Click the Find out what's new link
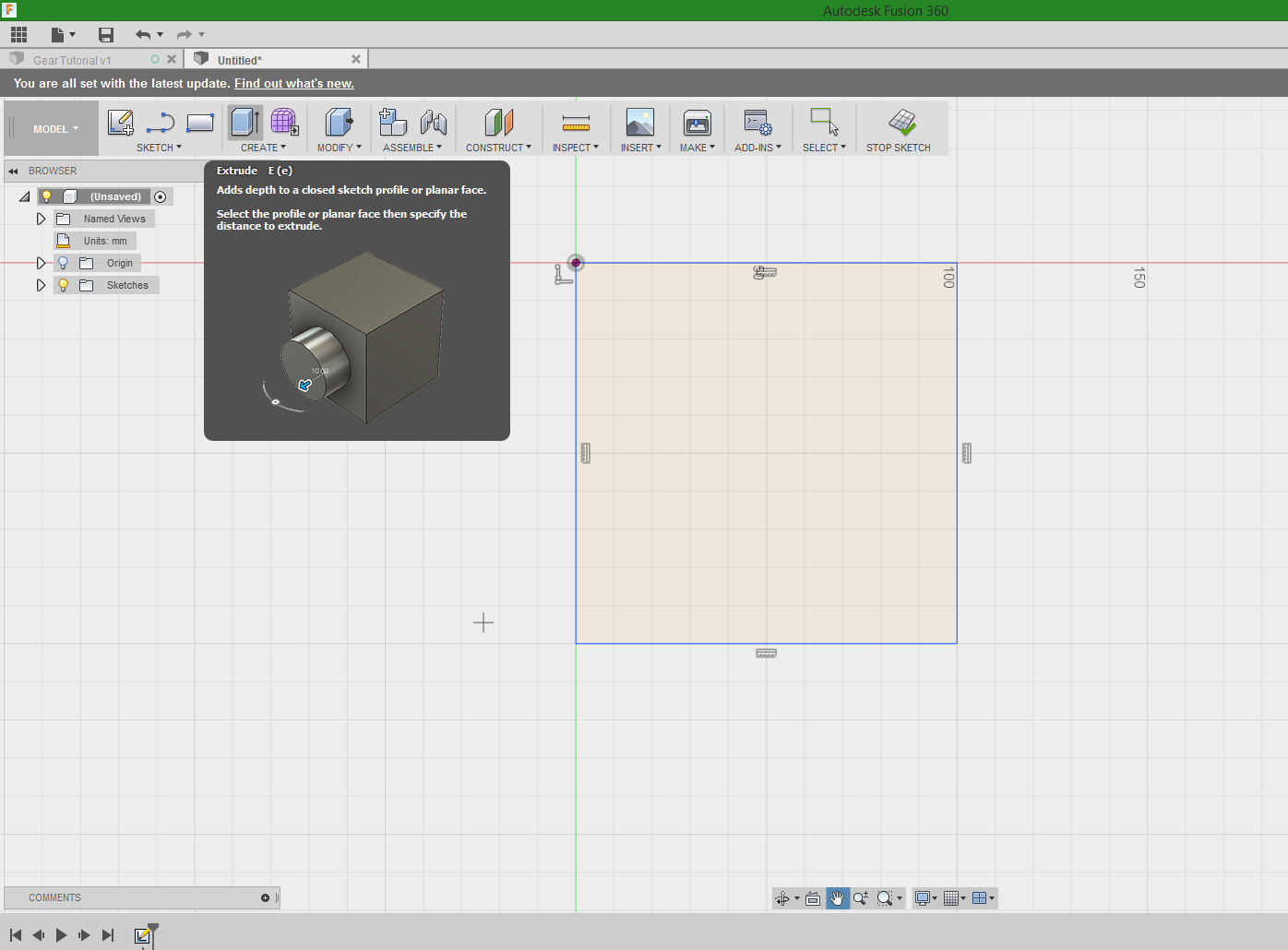 293,83
